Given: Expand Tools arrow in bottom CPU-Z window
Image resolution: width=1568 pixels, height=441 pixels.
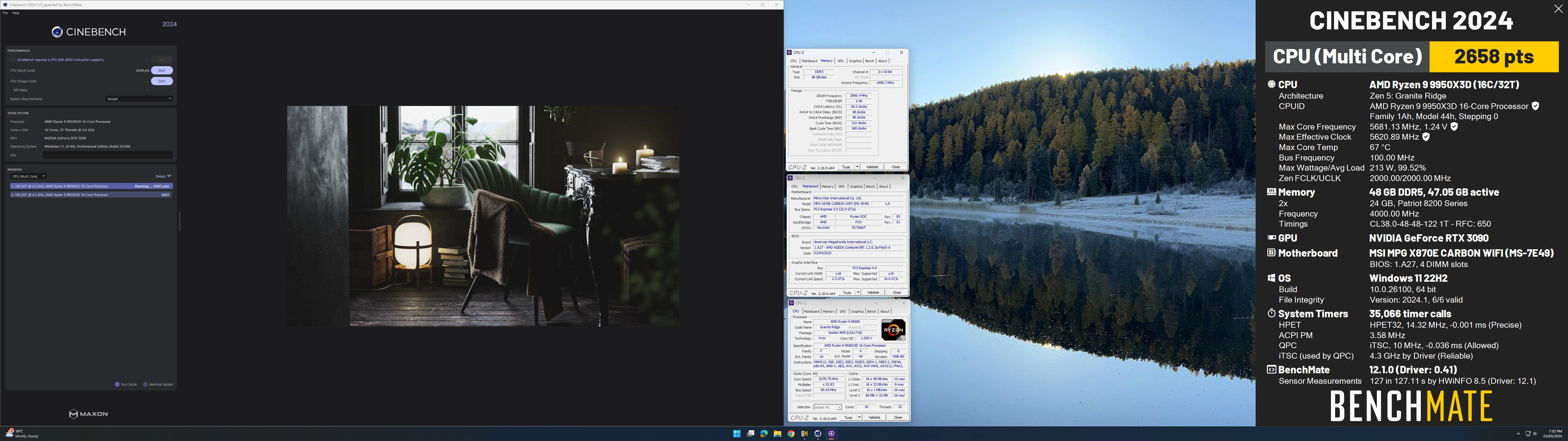Looking at the screenshot, I should 859,418.
